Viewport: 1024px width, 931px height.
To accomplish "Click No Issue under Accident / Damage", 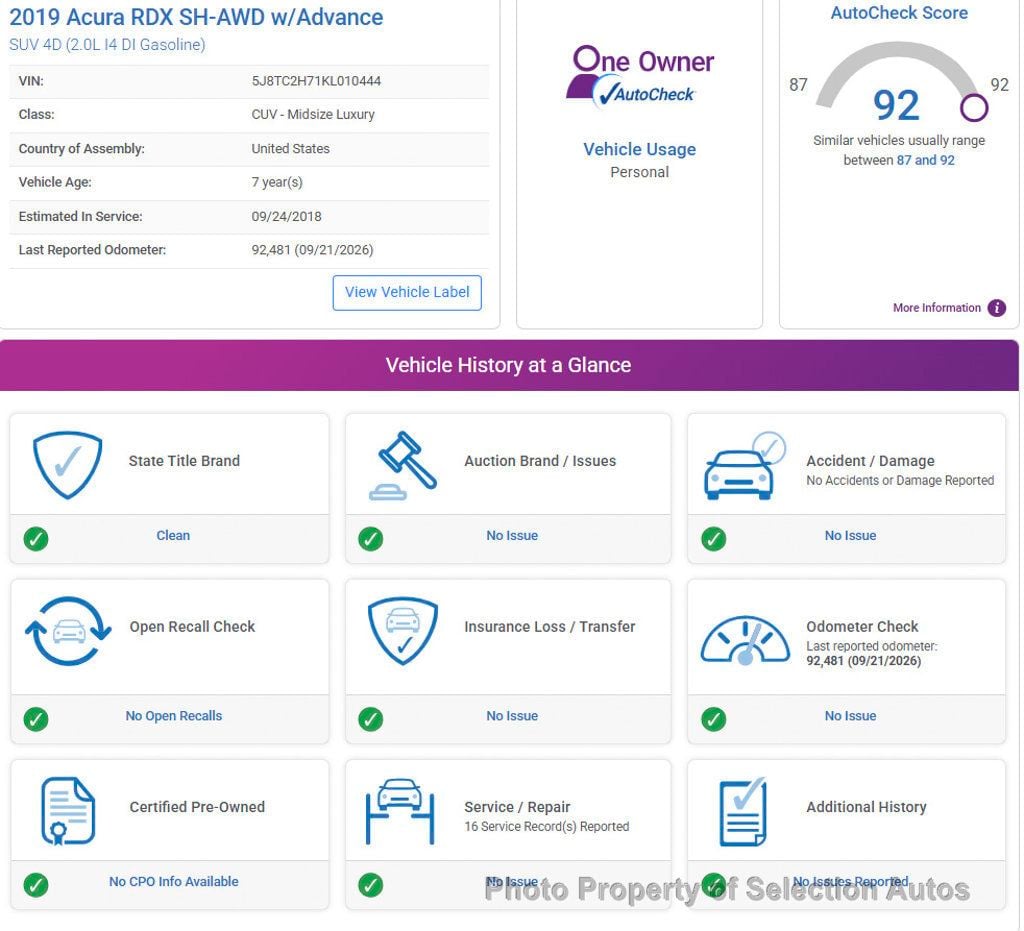I will (850, 536).
